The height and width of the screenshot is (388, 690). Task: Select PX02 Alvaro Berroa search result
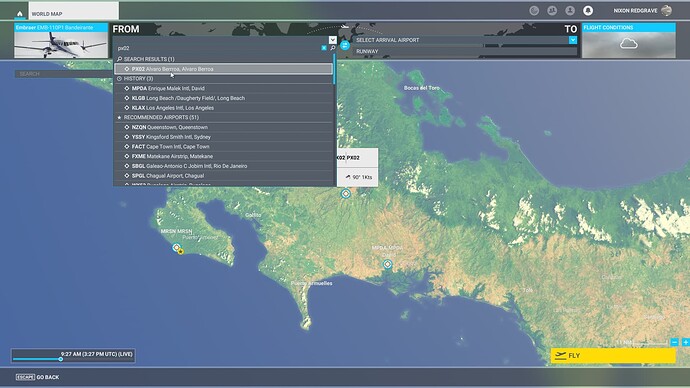click(223, 69)
